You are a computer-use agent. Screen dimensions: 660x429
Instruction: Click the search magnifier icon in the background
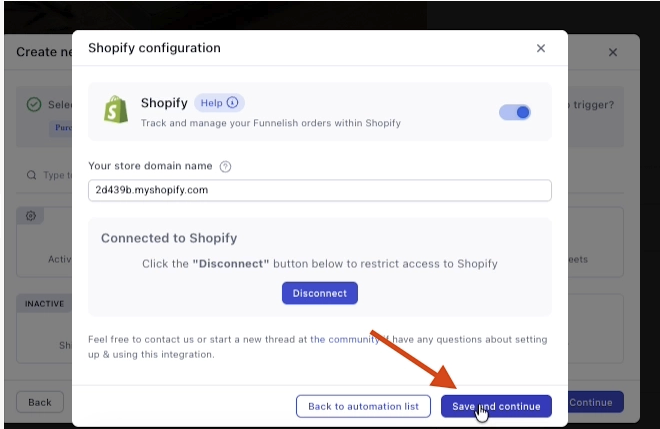(33, 175)
